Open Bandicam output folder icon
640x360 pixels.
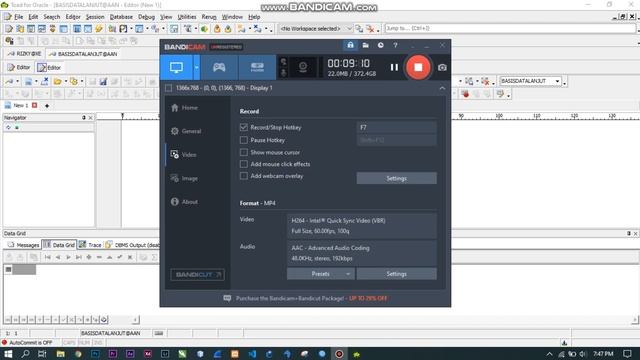(x=365, y=45)
